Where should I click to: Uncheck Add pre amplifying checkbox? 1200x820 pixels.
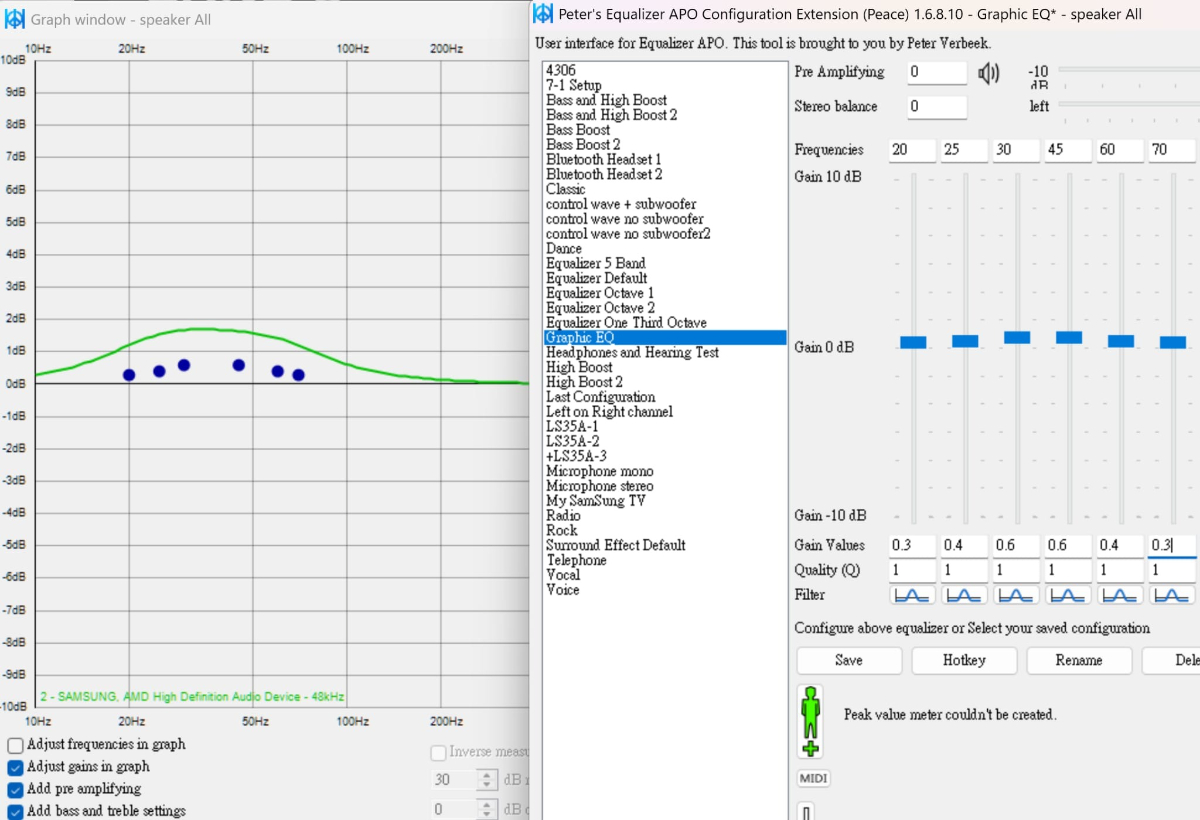(x=15, y=789)
